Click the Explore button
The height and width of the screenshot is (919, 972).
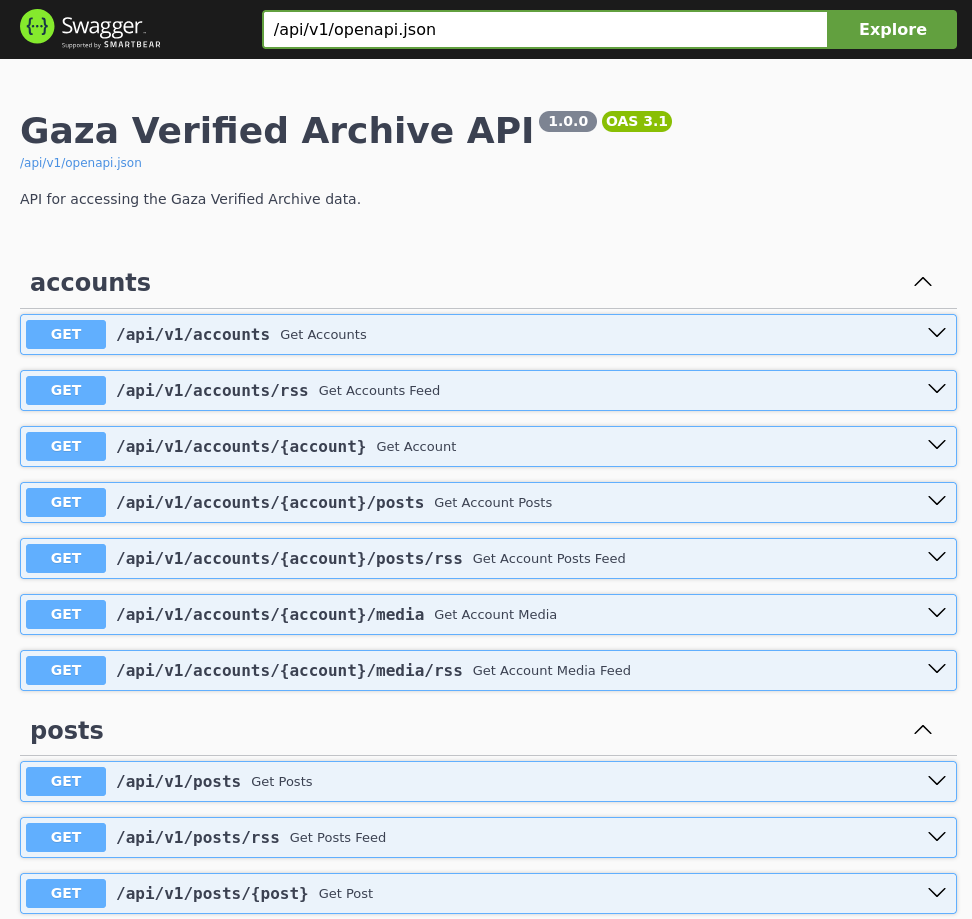pos(892,29)
